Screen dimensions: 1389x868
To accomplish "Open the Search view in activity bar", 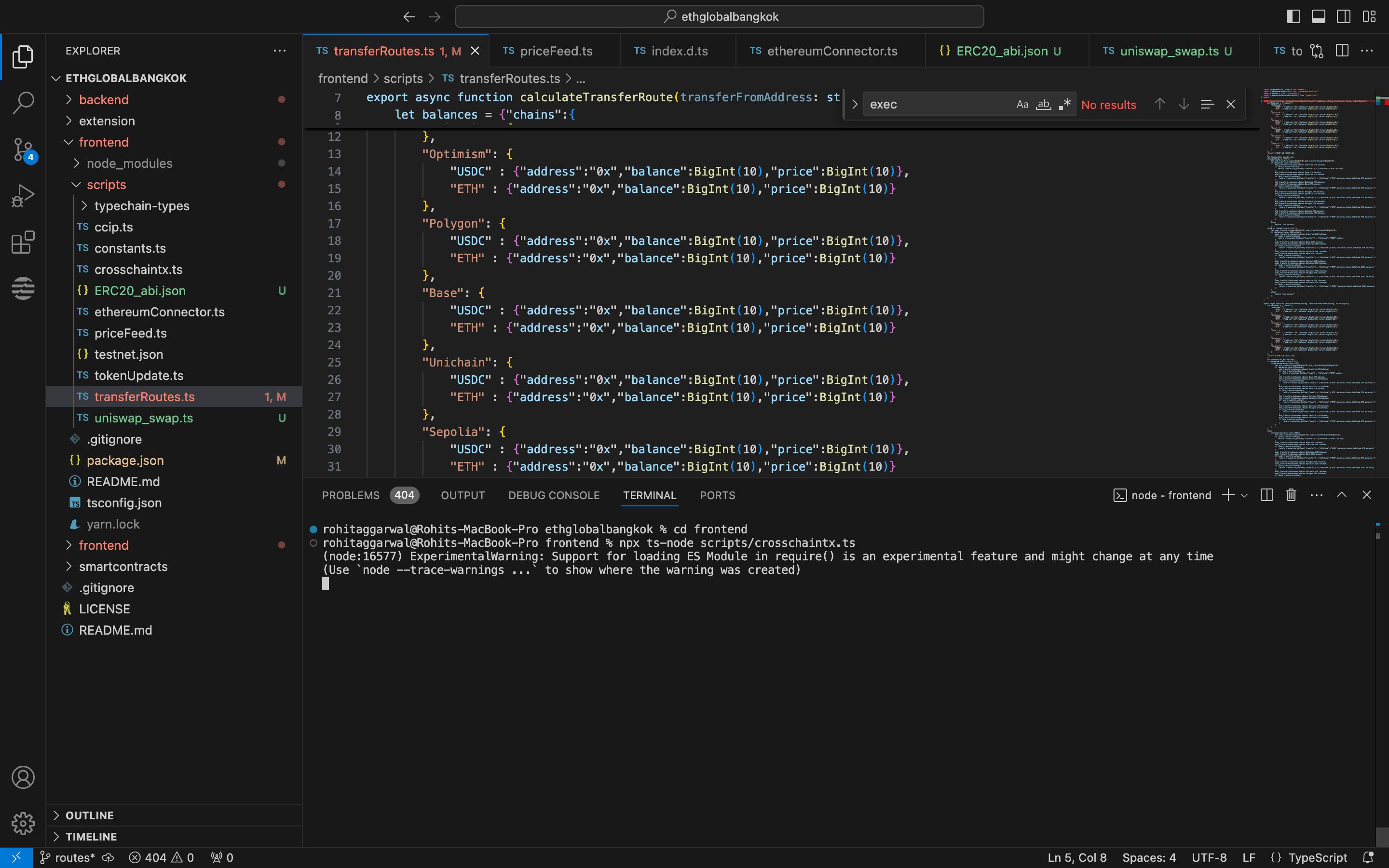I will point(23,103).
